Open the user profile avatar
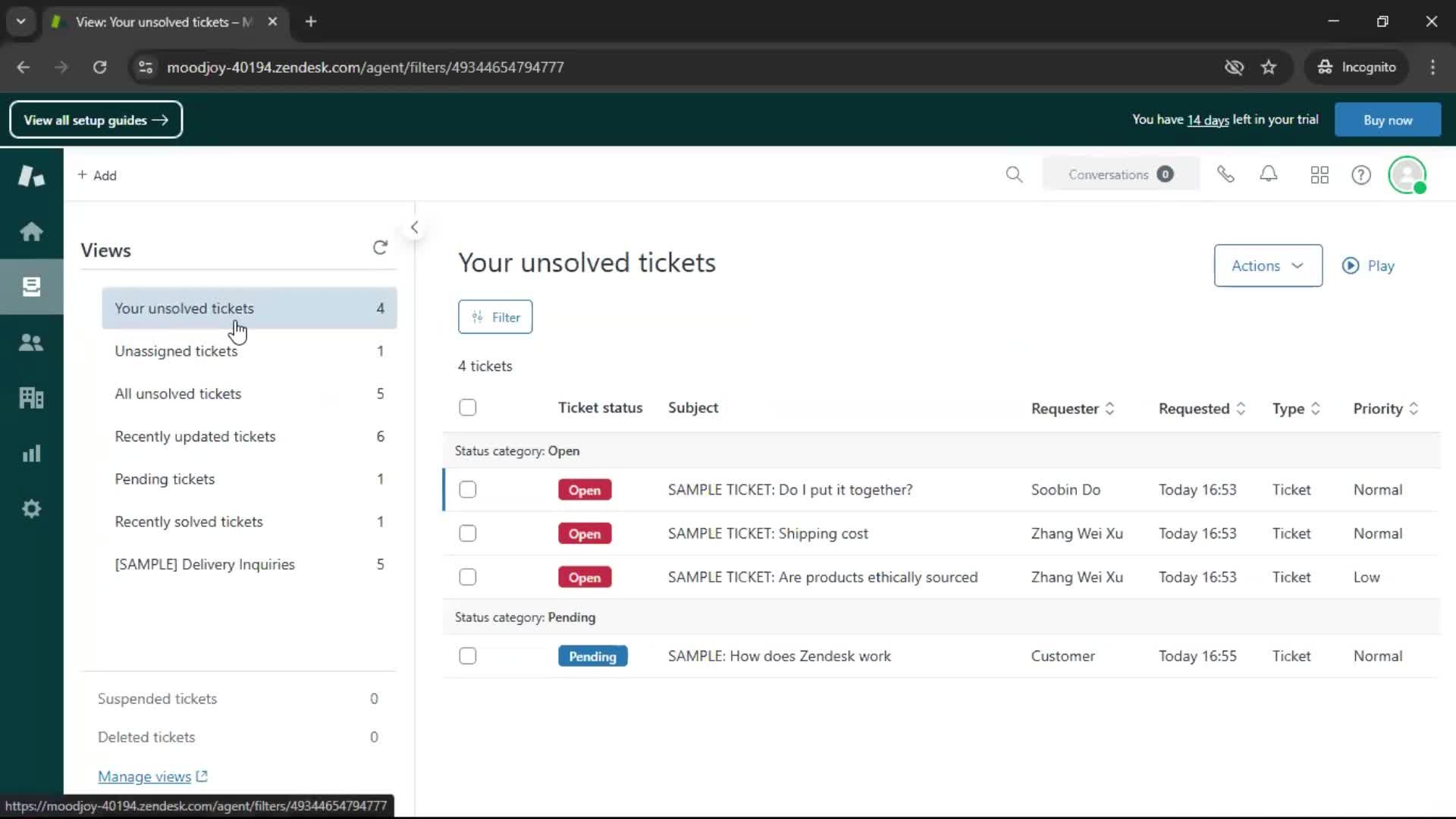The height and width of the screenshot is (819, 1456). [1407, 175]
